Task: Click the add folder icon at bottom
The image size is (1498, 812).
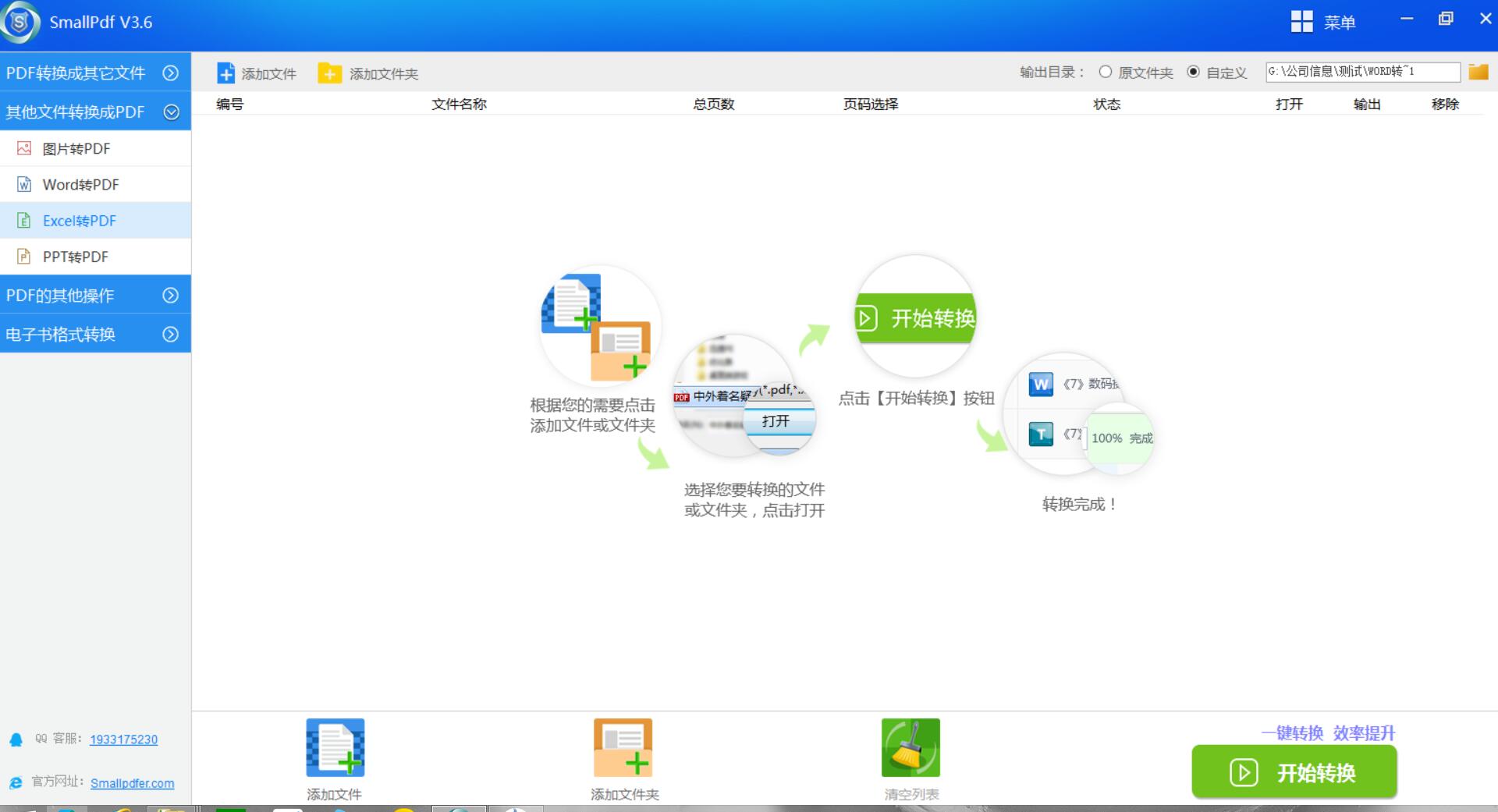Action: [623, 747]
